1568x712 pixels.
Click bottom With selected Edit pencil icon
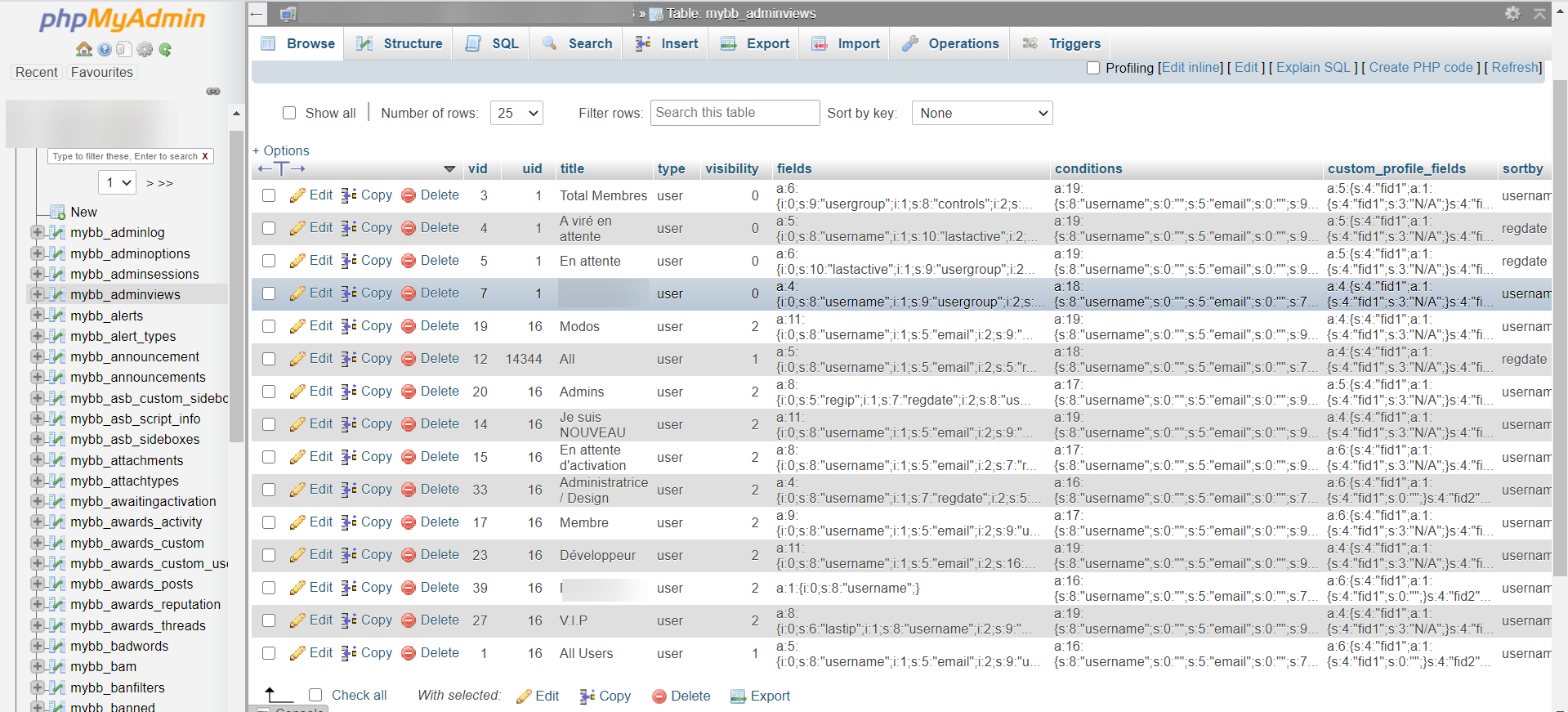(x=524, y=696)
